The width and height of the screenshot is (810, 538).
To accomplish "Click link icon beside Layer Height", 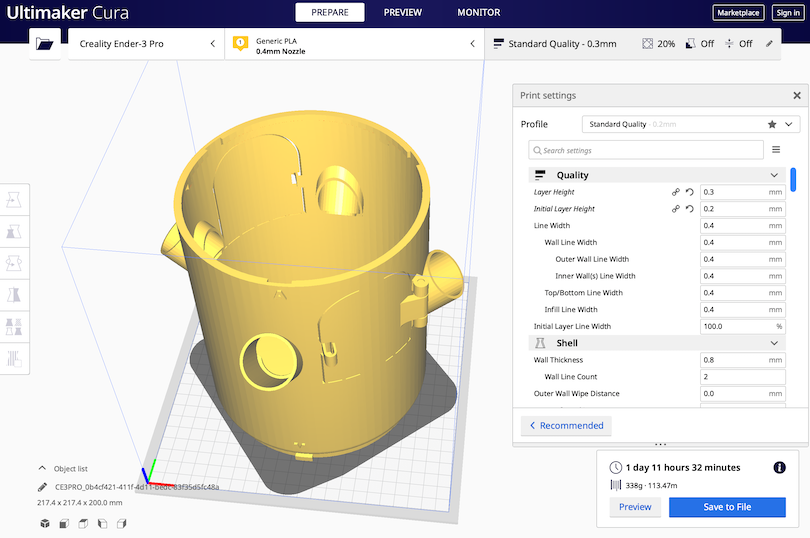I will pyautogui.click(x=675, y=192).
